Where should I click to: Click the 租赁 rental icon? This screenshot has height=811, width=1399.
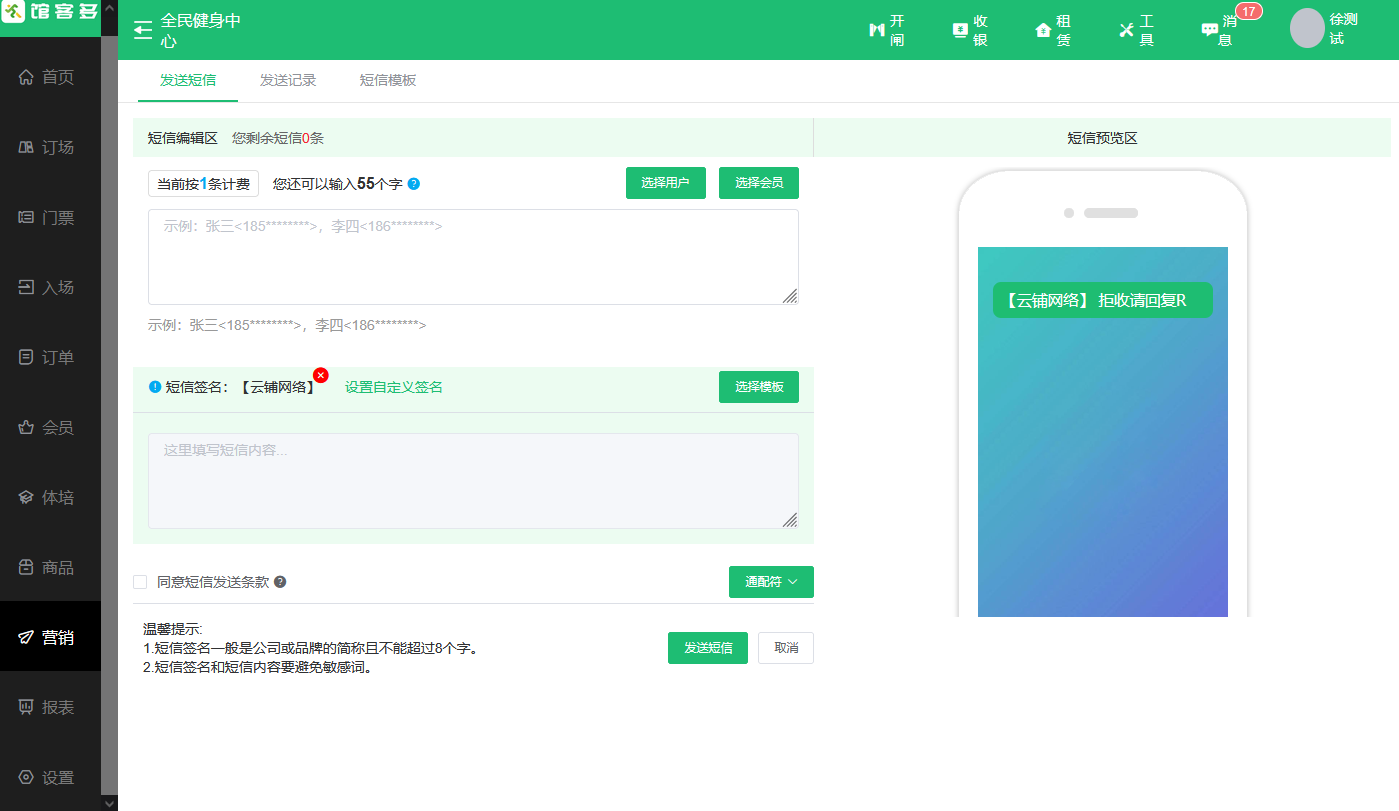(x=1043, y=30)
